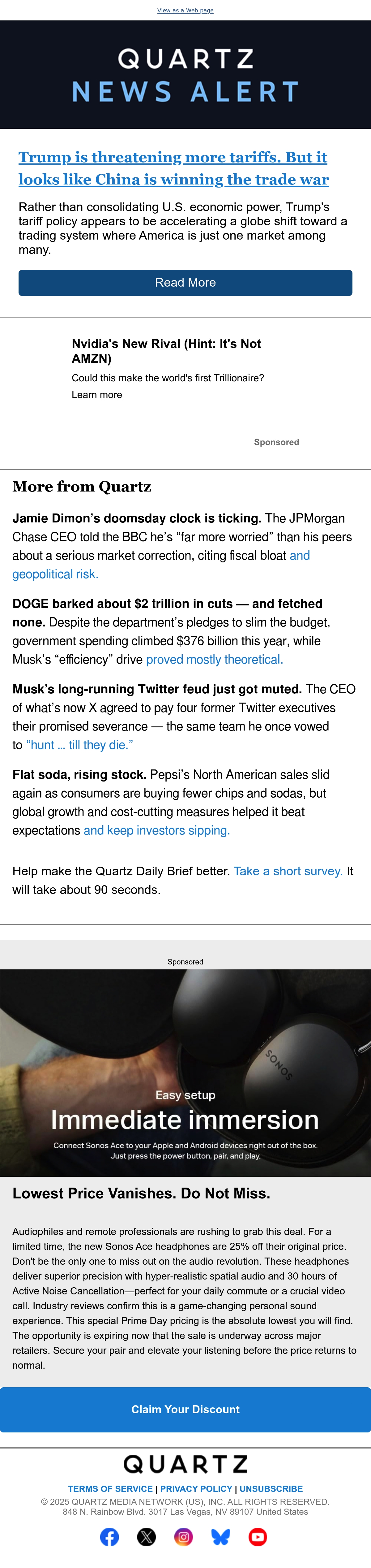The image size is (371, 1568).
Task: Open the Facebook icon in footer
Action: [109, 1537]
